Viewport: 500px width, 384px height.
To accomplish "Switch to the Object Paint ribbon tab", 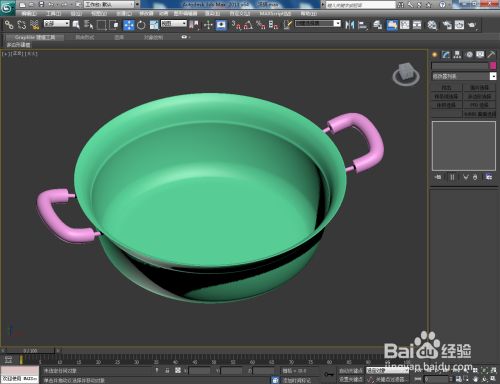I will click(x=153, y=37).
